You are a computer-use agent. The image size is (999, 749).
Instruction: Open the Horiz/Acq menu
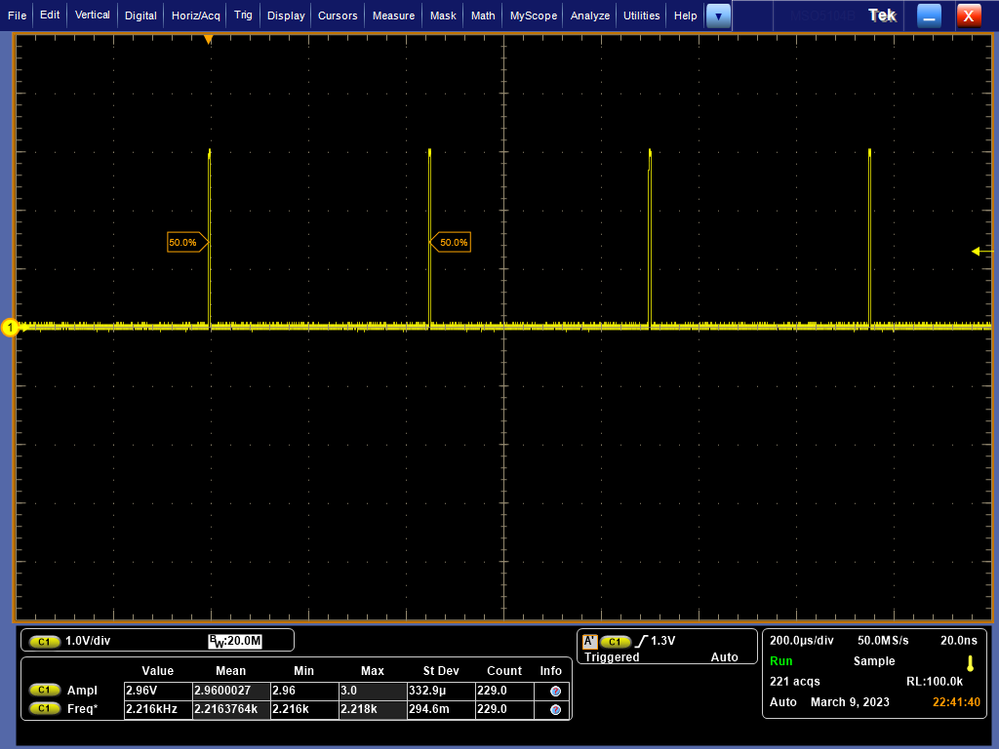(196, 16)
